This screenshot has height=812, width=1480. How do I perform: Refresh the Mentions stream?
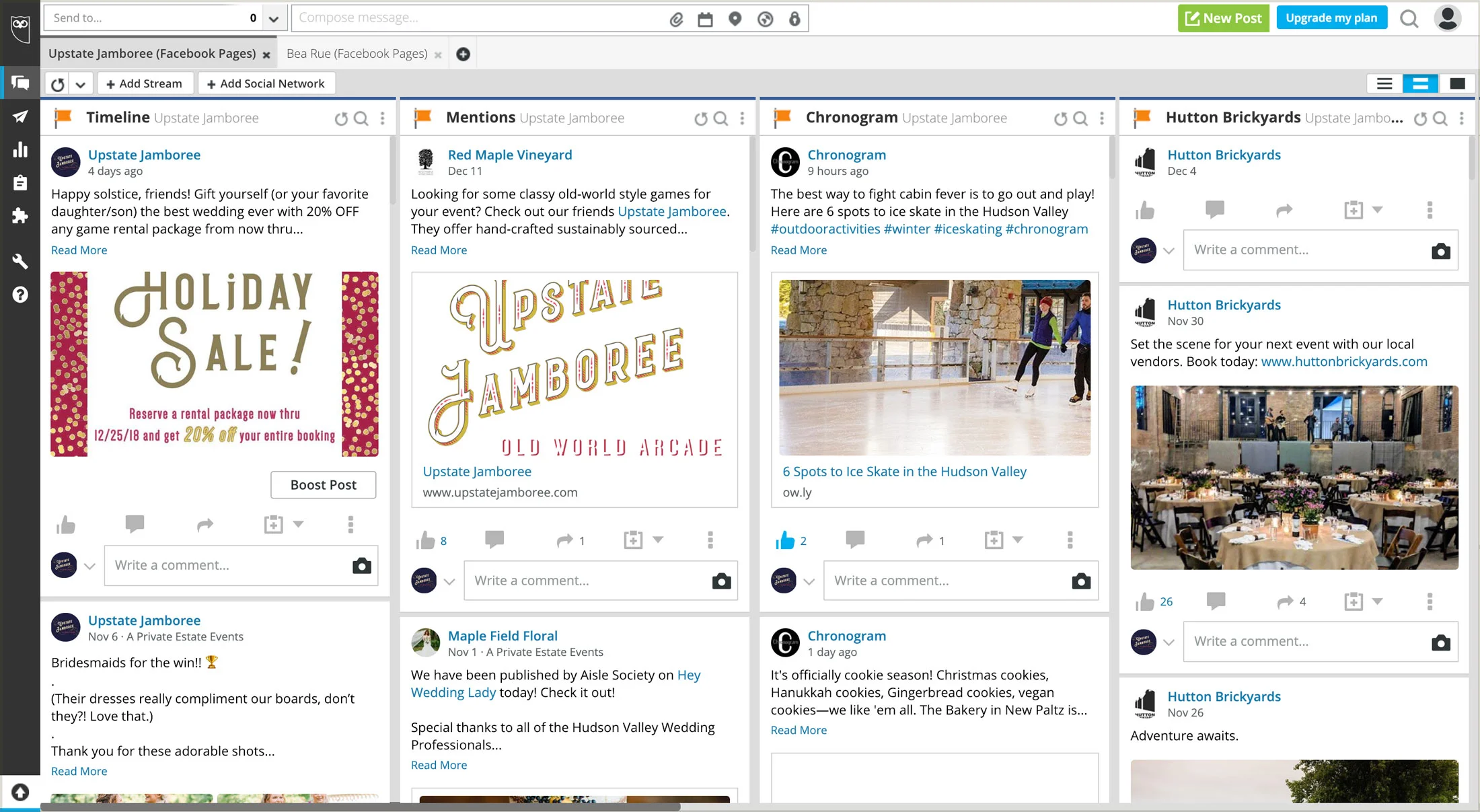700,118
